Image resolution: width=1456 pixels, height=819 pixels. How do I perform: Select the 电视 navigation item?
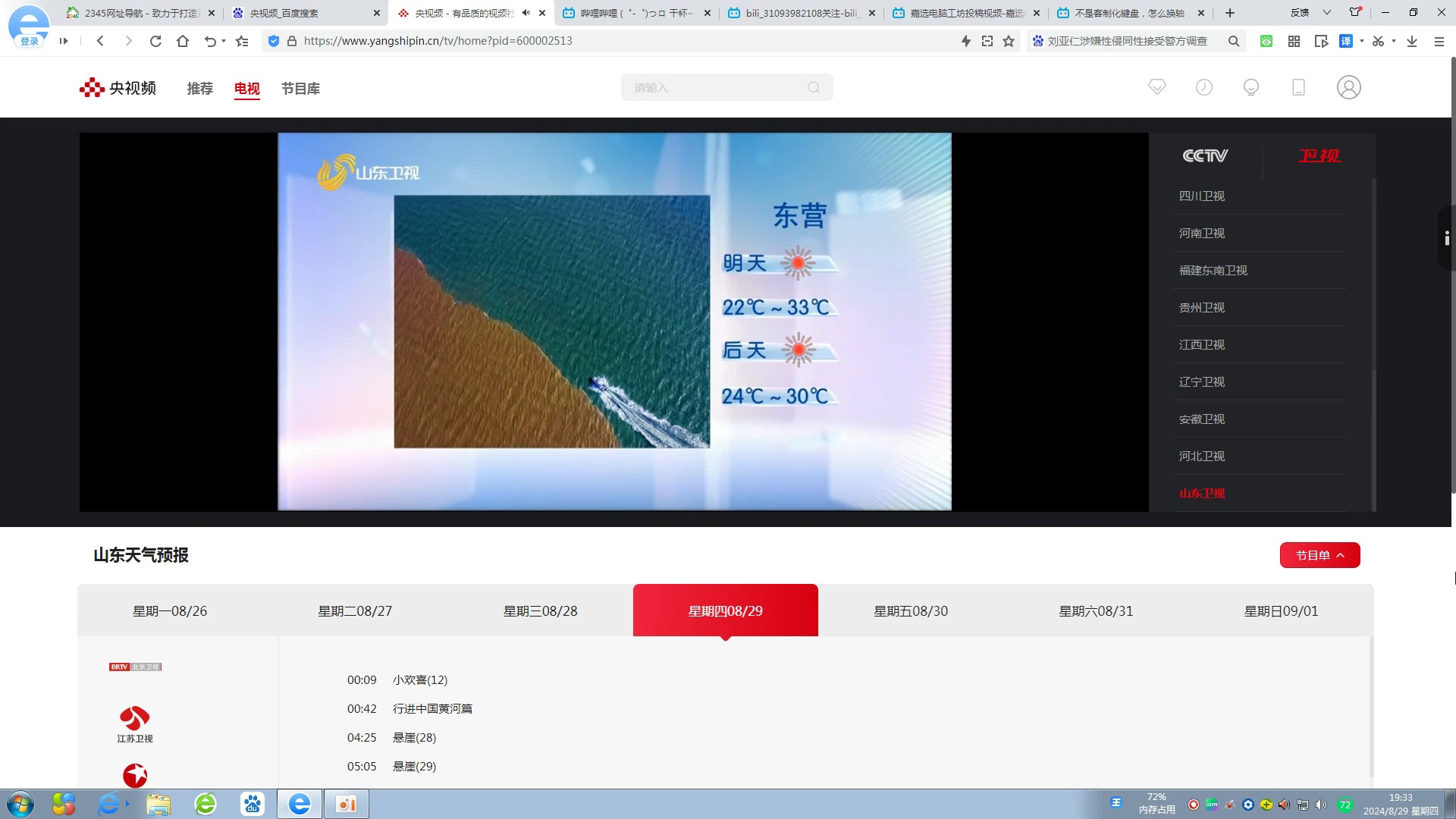[247, 89]
